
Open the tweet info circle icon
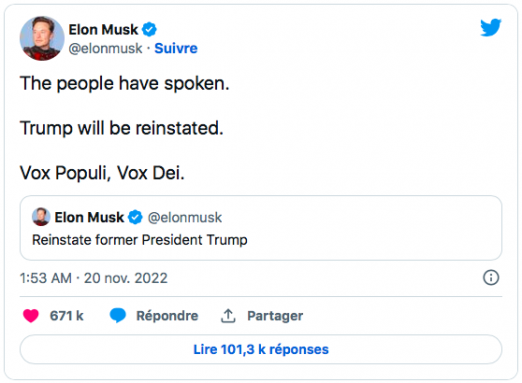tap(491, 277)
